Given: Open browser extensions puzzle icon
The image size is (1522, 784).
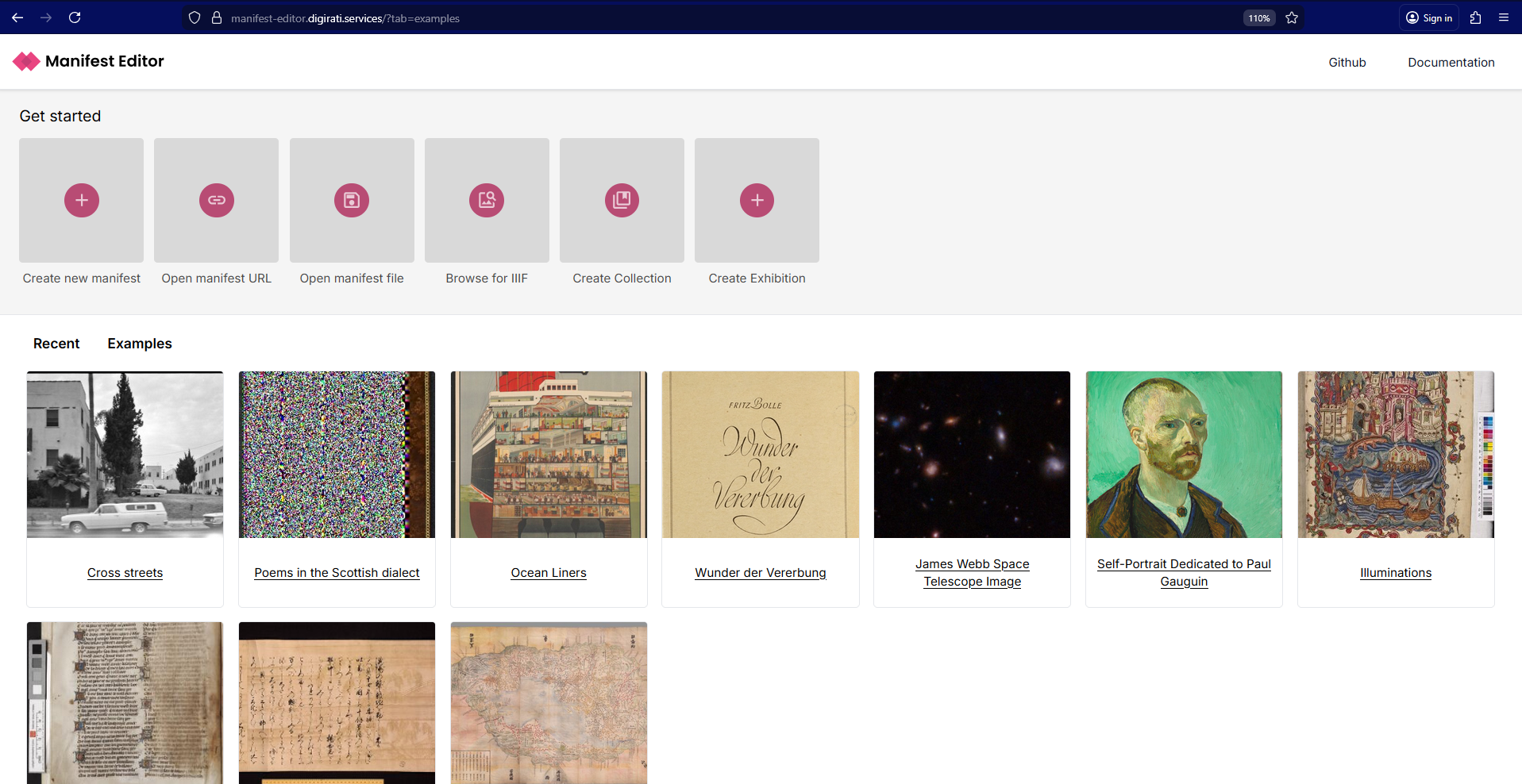Looking at the screenshot, I should pos(1475,17).
